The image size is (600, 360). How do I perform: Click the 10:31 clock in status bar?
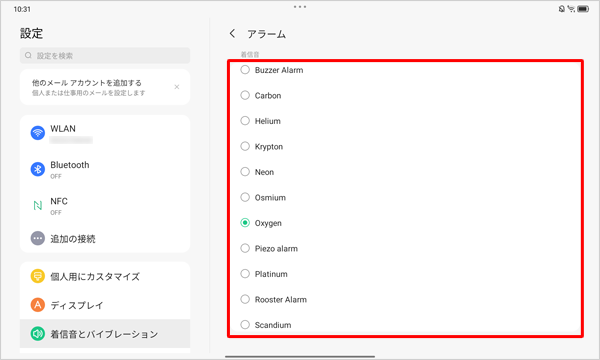pyautogui.click(x=22, y=9)
